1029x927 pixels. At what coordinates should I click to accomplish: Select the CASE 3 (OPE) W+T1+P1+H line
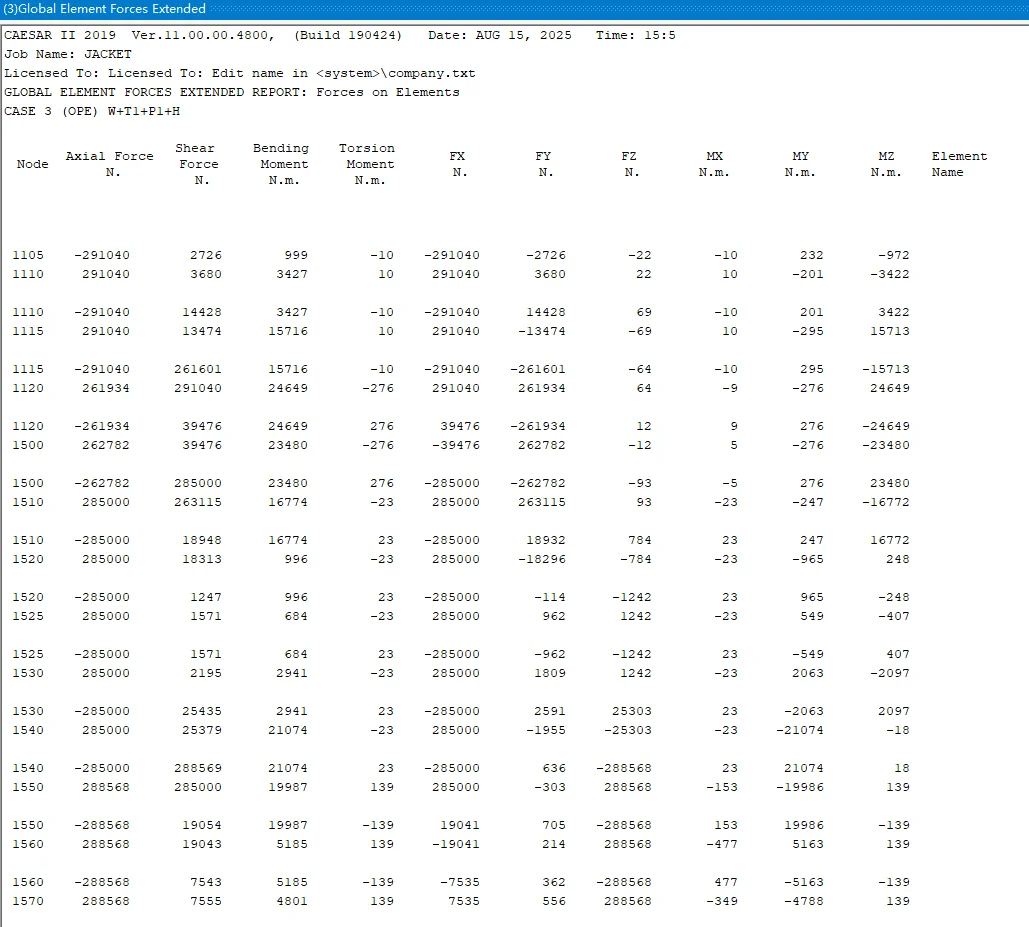point(93,112)
